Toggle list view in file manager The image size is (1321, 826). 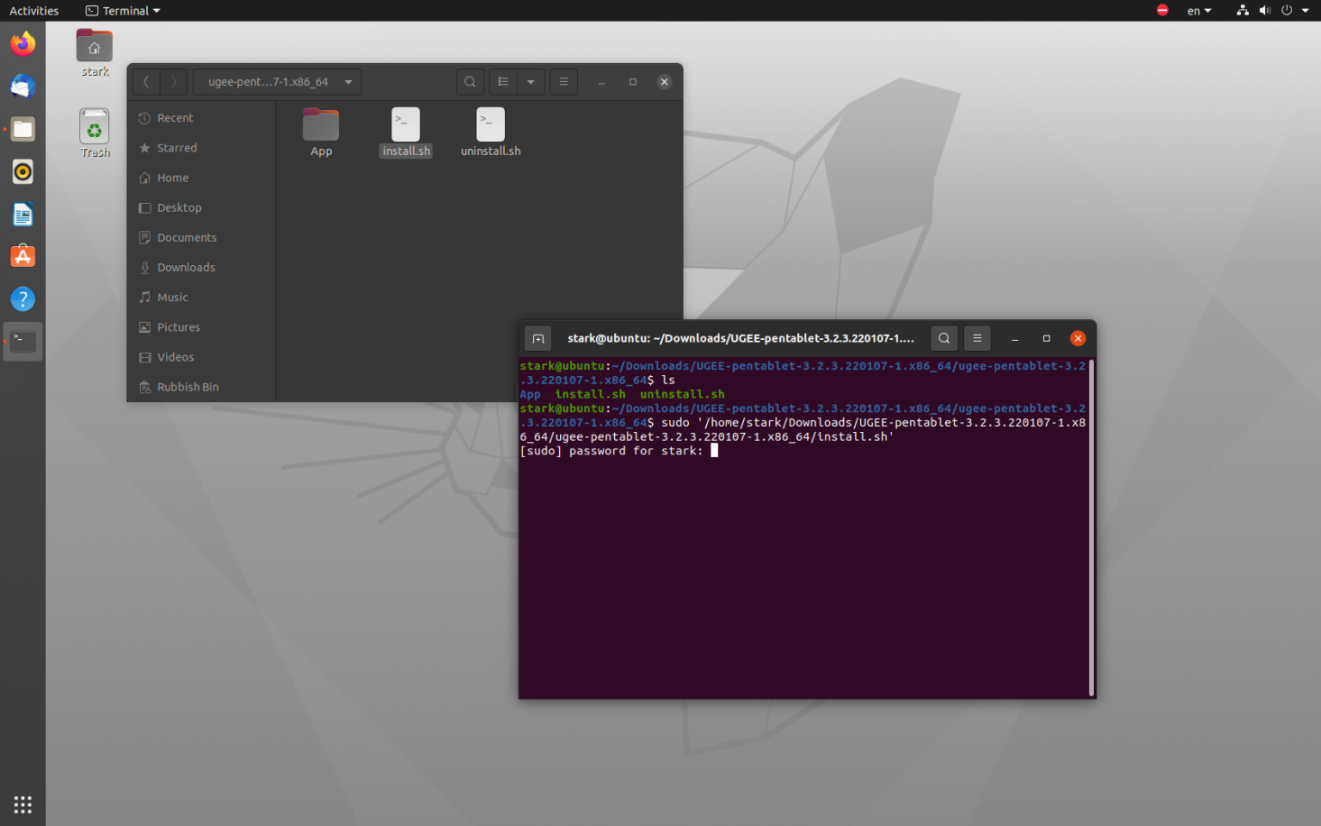503,82
